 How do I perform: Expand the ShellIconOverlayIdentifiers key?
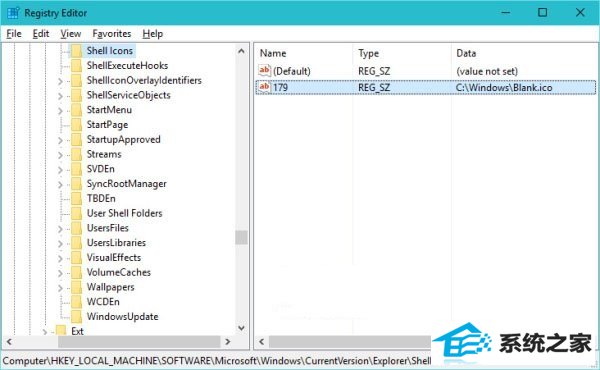click(60, 81)
